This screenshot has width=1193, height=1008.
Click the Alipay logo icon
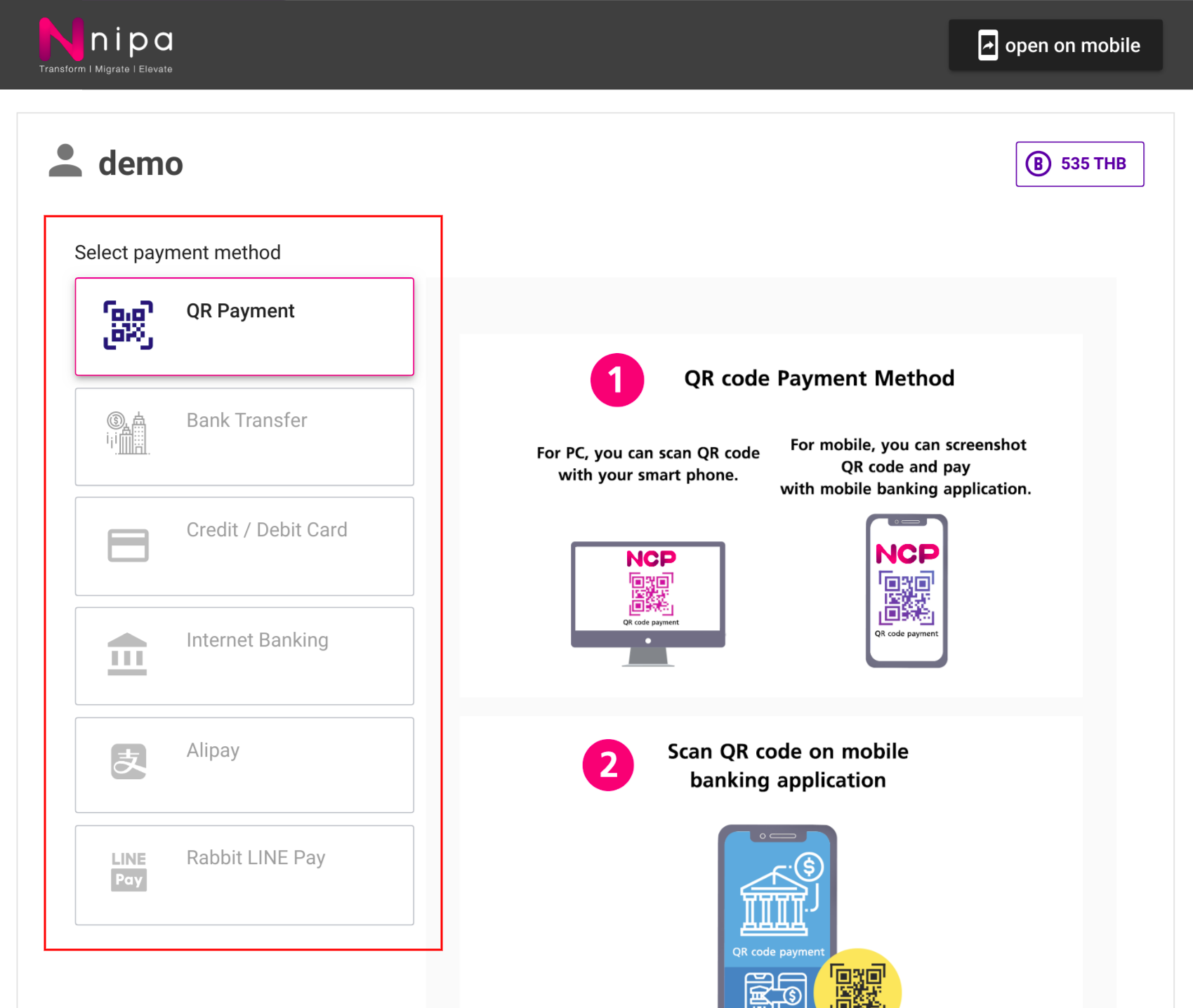tap(128, 762)
